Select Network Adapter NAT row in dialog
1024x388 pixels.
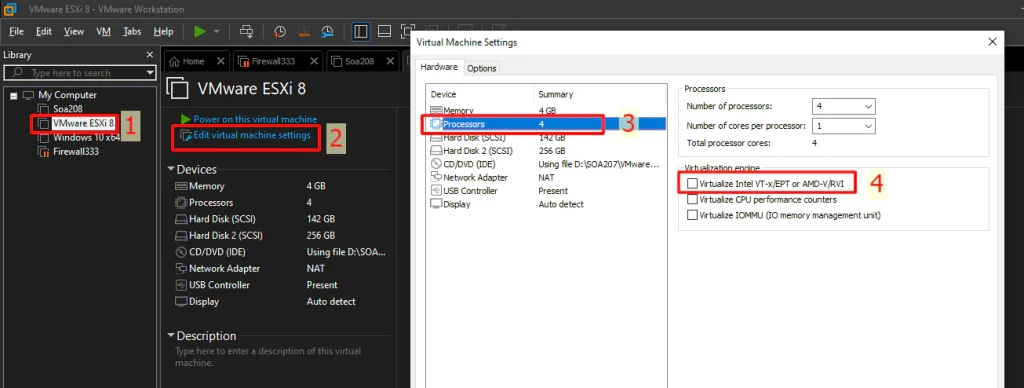[x=546, y=177]
